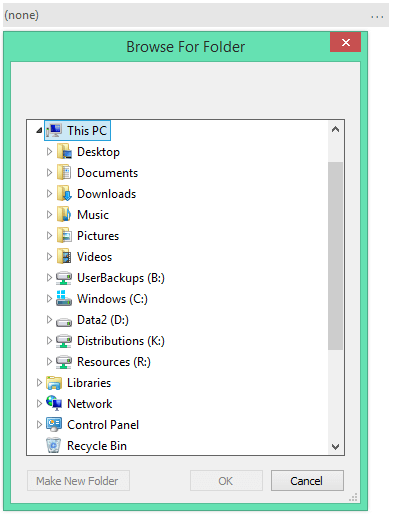Select the Desktop label
This screenshot has width=393, height=514.
click(x=98, y=152)
